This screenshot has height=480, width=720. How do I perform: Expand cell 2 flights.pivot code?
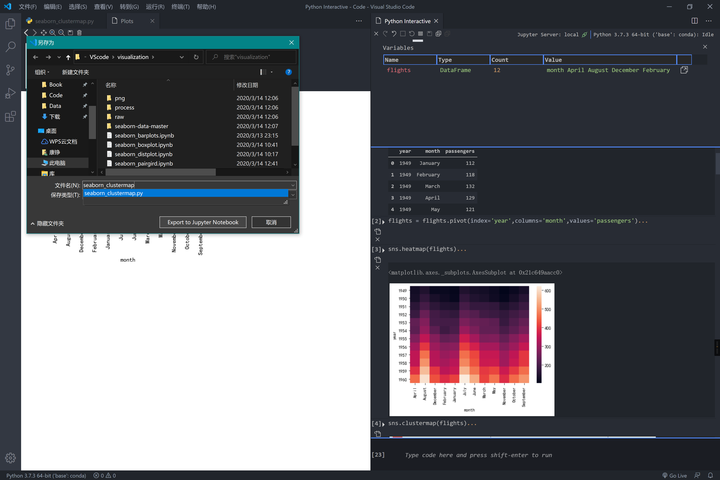click(383, 221)
